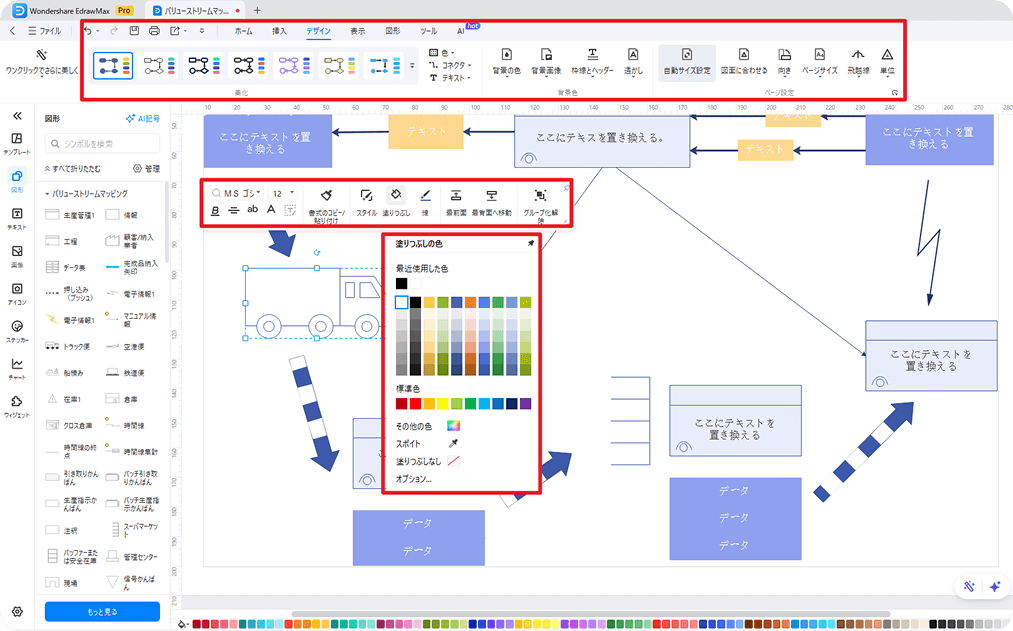1013x631 pixels.
Task: Open the ファイル menu
Action: (x=44, y=31)
